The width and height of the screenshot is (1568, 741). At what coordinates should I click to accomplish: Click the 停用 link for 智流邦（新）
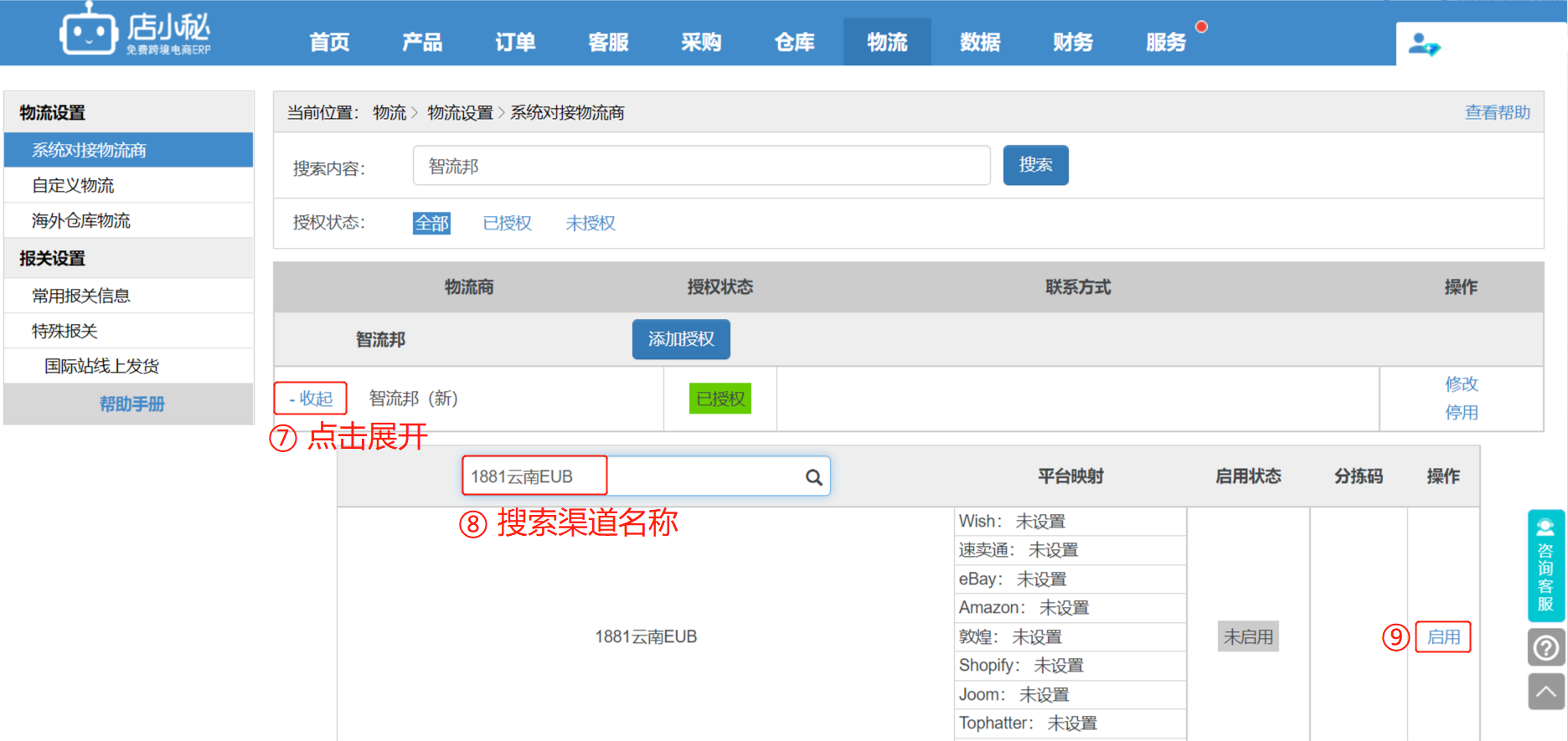click(x=1462, y=413)
